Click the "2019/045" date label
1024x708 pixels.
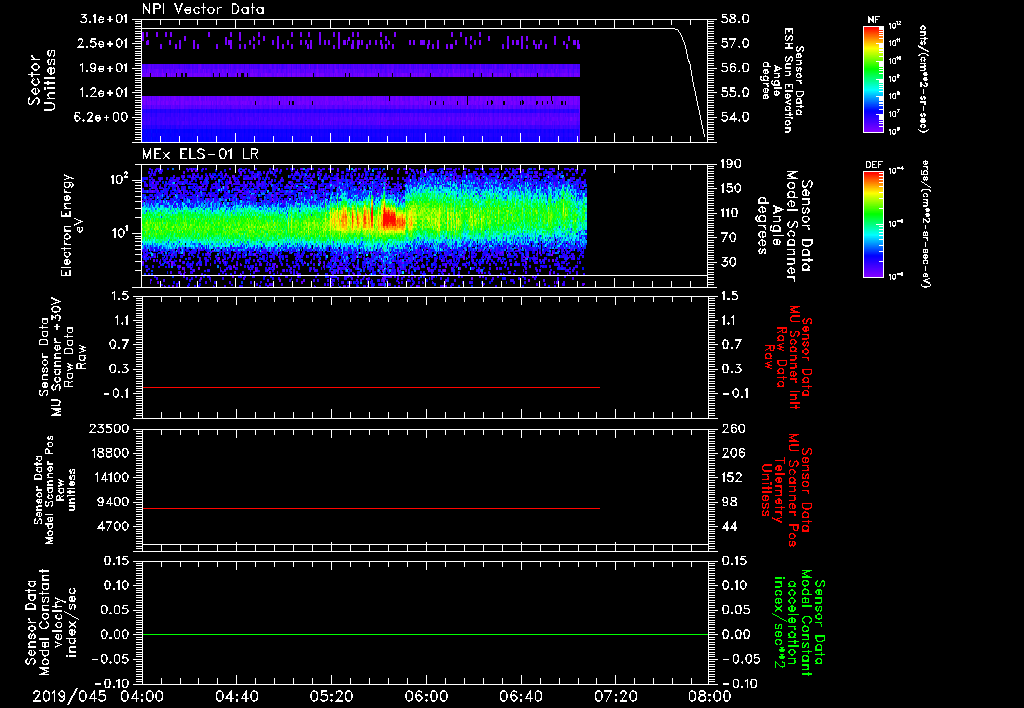tap(69, 696)
